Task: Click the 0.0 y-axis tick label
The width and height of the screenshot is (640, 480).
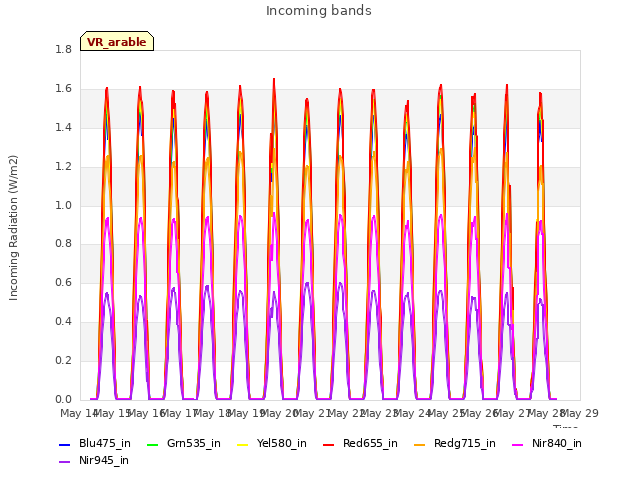Action: 63,399
